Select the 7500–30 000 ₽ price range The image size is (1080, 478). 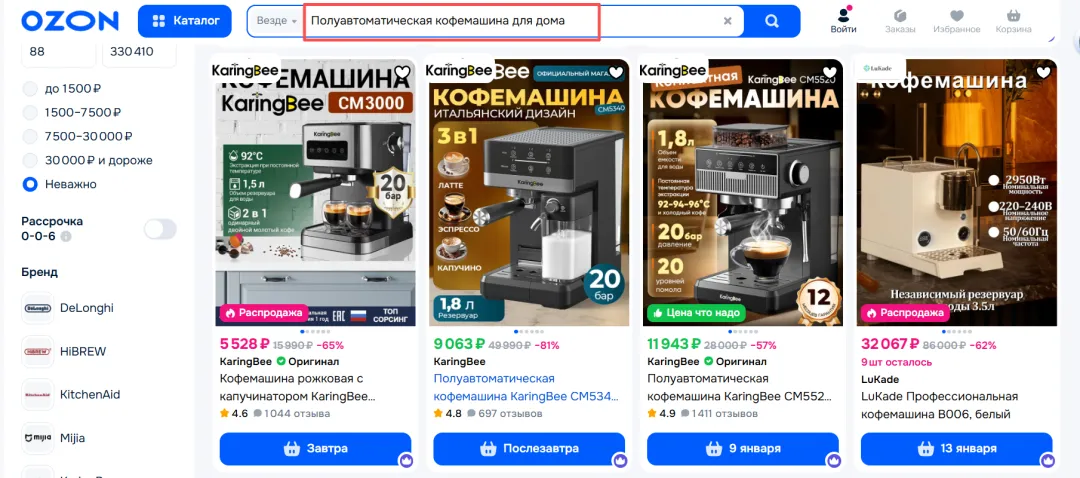(x=78, y=136)
